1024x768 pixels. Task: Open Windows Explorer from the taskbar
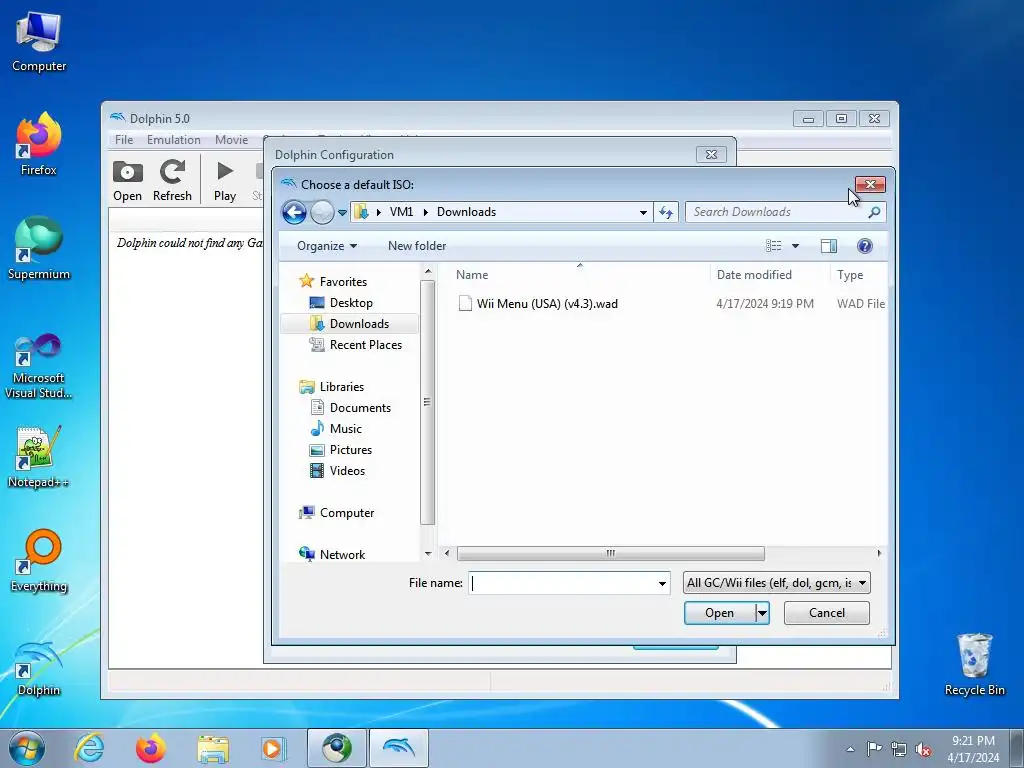pyautogui.click(x=213, y=748)
